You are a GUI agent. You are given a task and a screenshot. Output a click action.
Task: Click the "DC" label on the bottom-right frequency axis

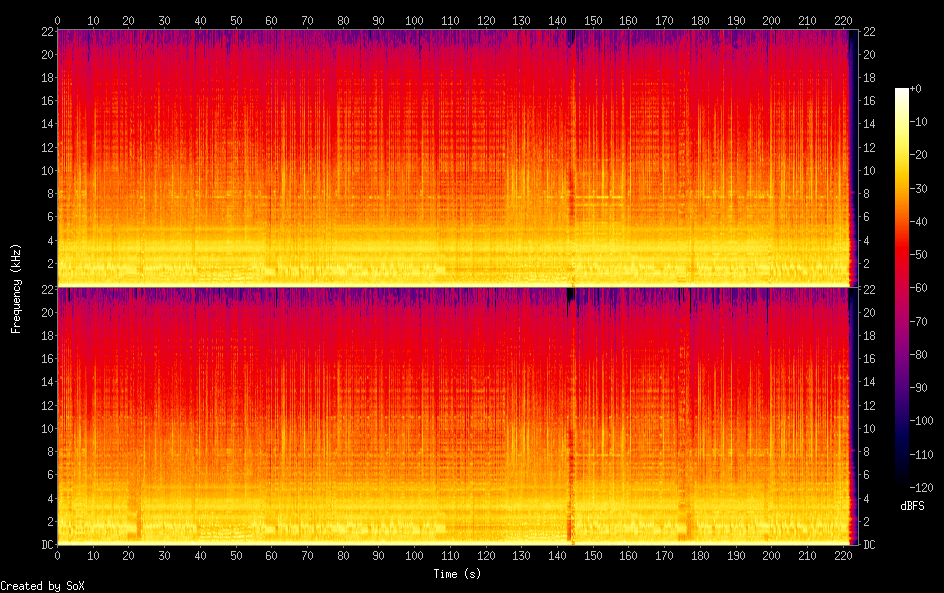click(x=869, y=545)
